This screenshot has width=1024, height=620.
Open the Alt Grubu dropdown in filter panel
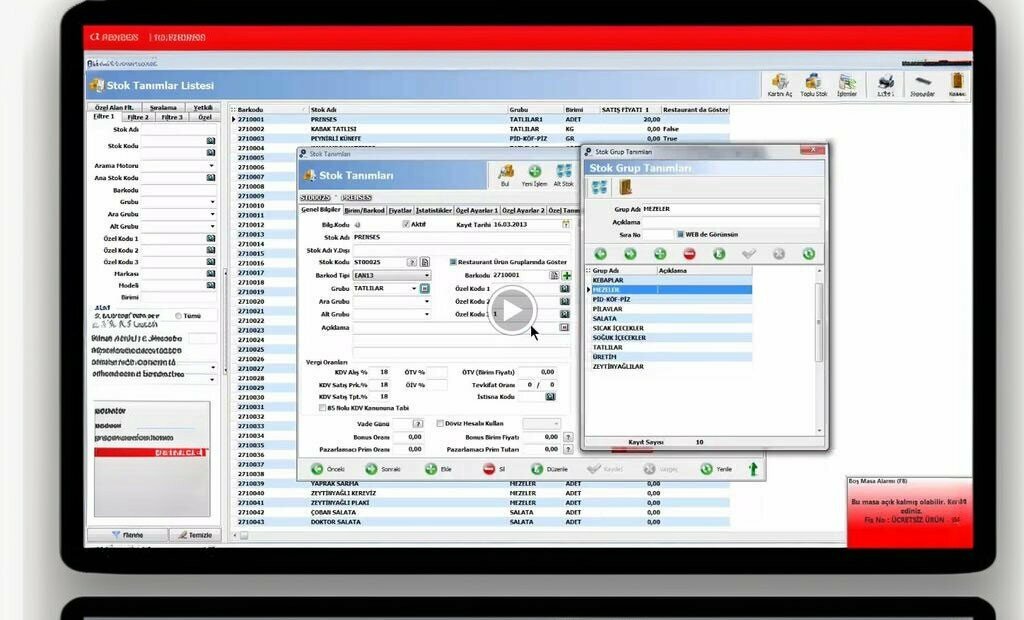pyautogui.click(x=211, y=226)
